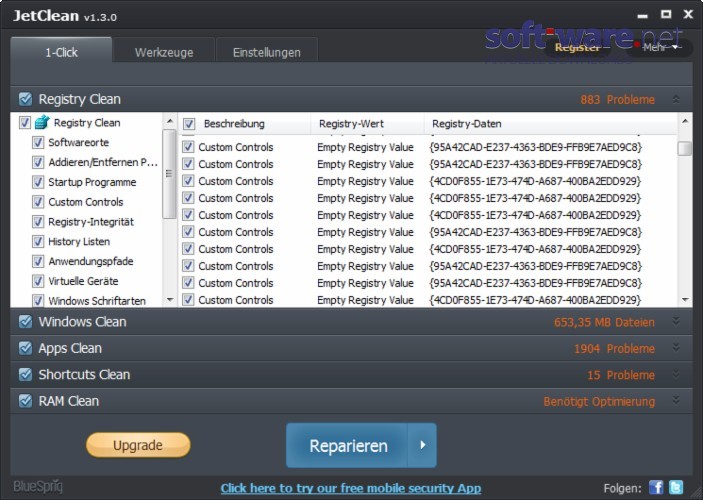
Task: Minimize the JetClean window
Action: [642, 16]
